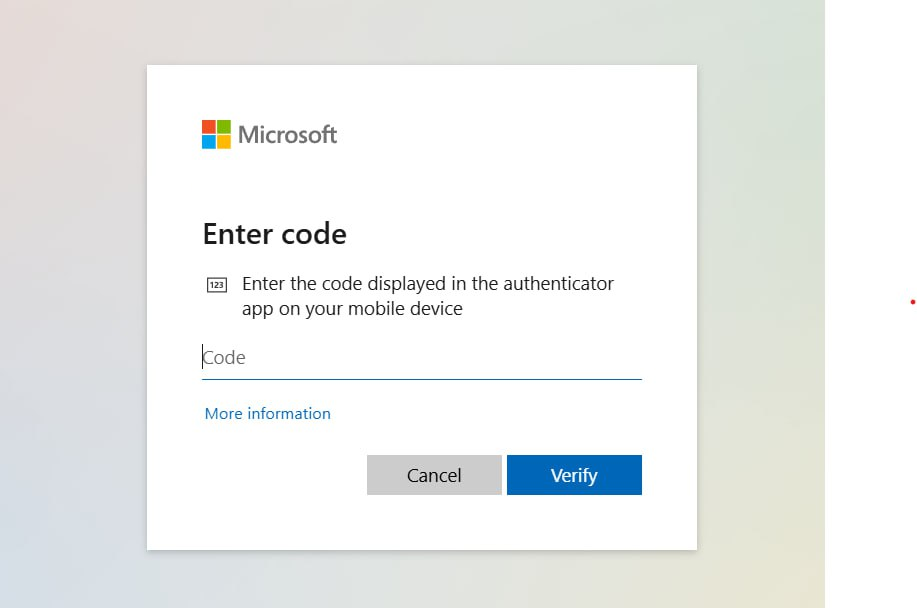Click the gradient background left of dialog
This screenshot has width=917, height=608.
[x=73, y=304]
